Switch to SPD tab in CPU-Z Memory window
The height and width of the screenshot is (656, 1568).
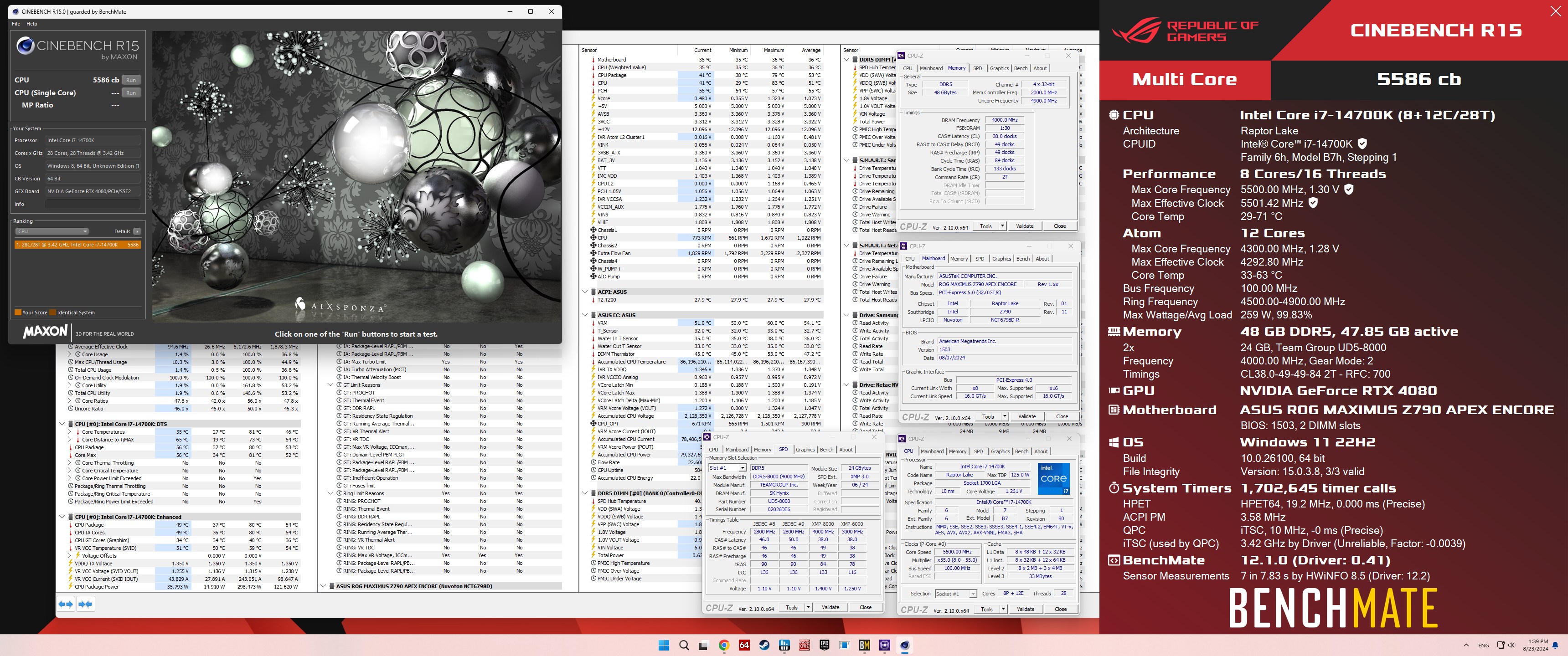(x=978, y=68)
